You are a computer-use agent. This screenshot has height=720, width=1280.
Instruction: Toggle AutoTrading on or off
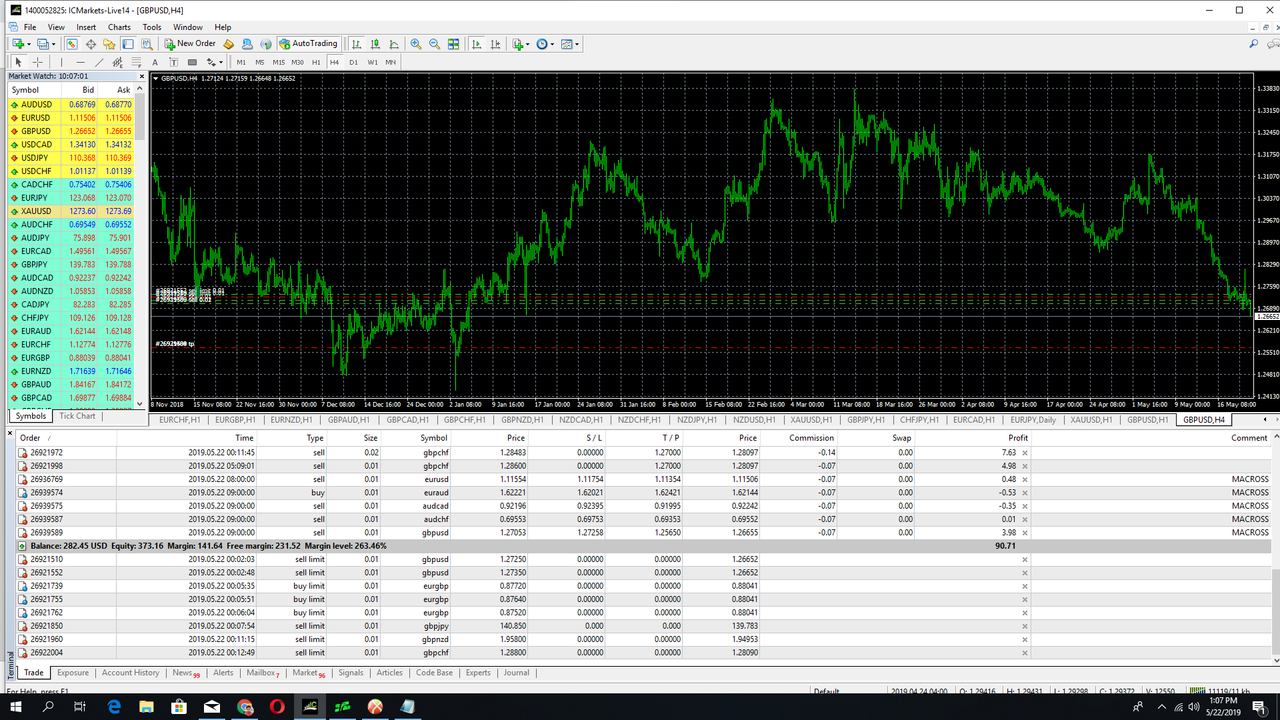click(308, 44)
